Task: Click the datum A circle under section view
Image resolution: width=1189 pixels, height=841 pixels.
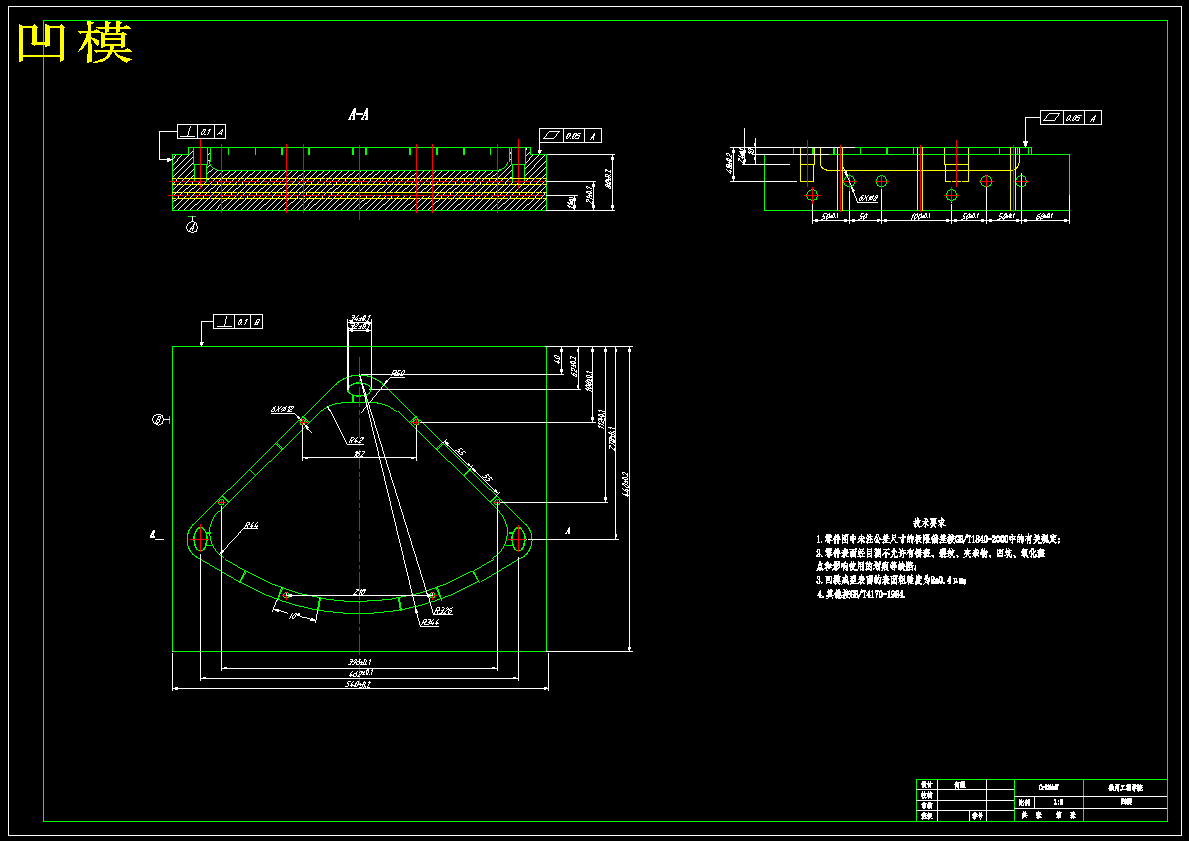Action: click(193, 227)
